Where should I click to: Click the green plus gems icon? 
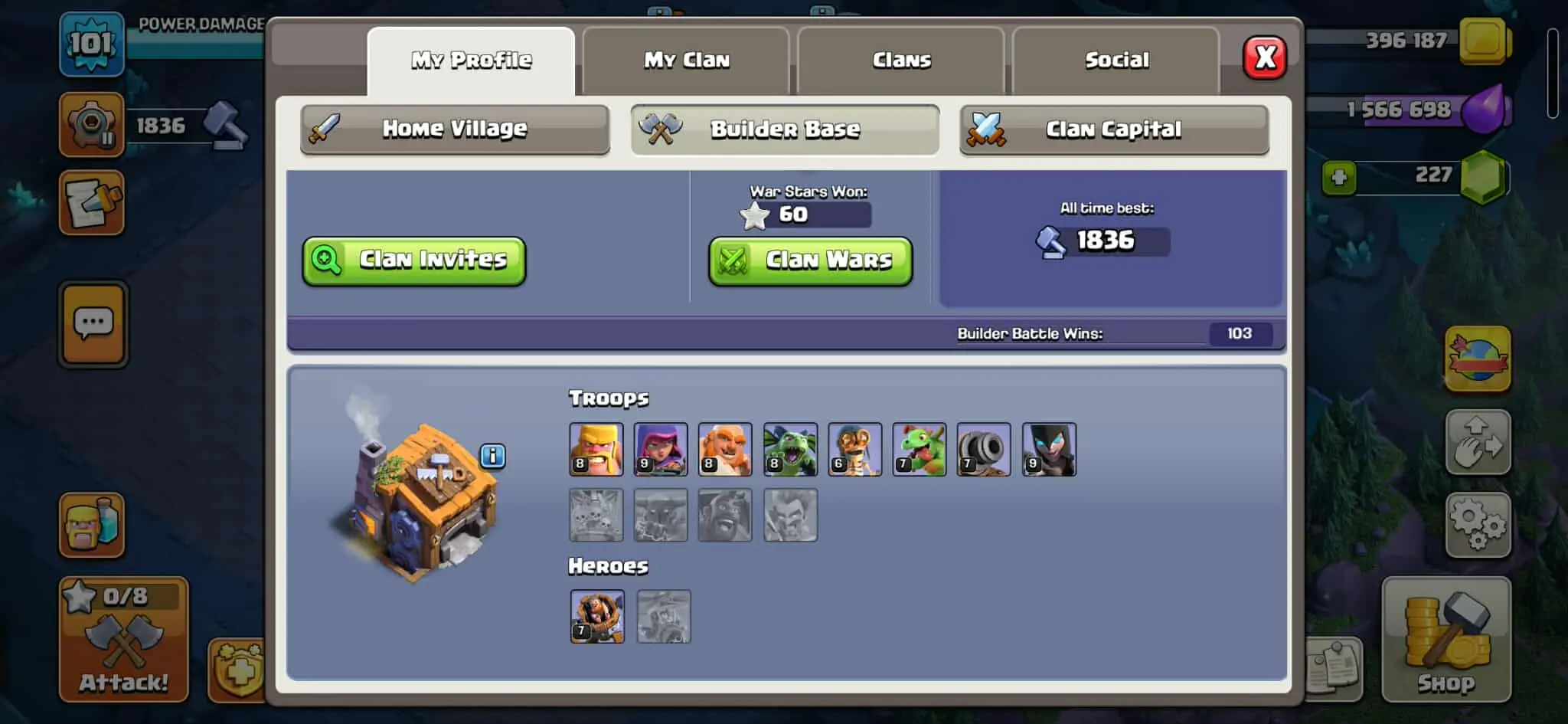click(x=1339, y=178)
